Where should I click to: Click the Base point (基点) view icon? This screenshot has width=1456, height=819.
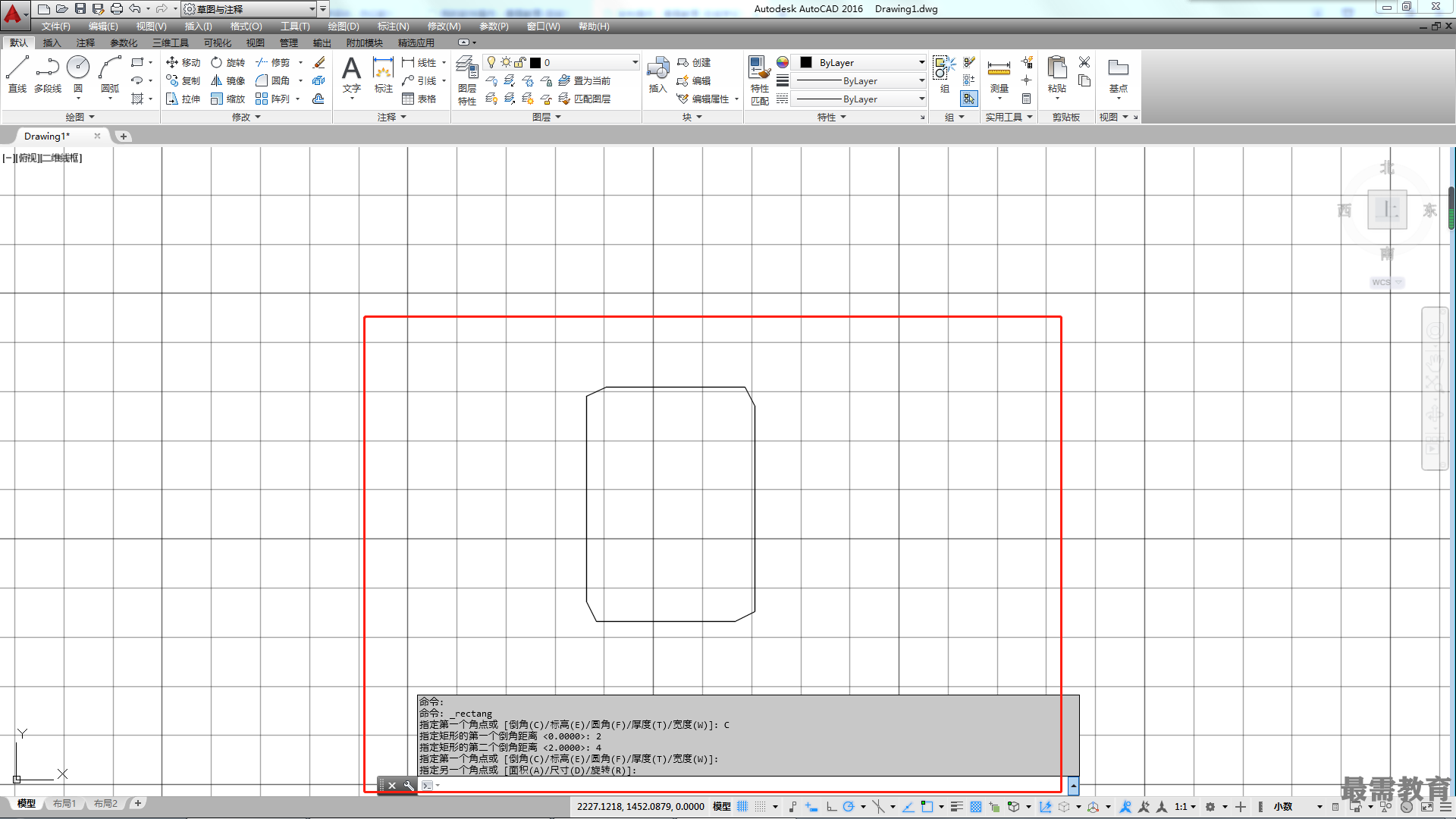click(x=1118, y=74)
